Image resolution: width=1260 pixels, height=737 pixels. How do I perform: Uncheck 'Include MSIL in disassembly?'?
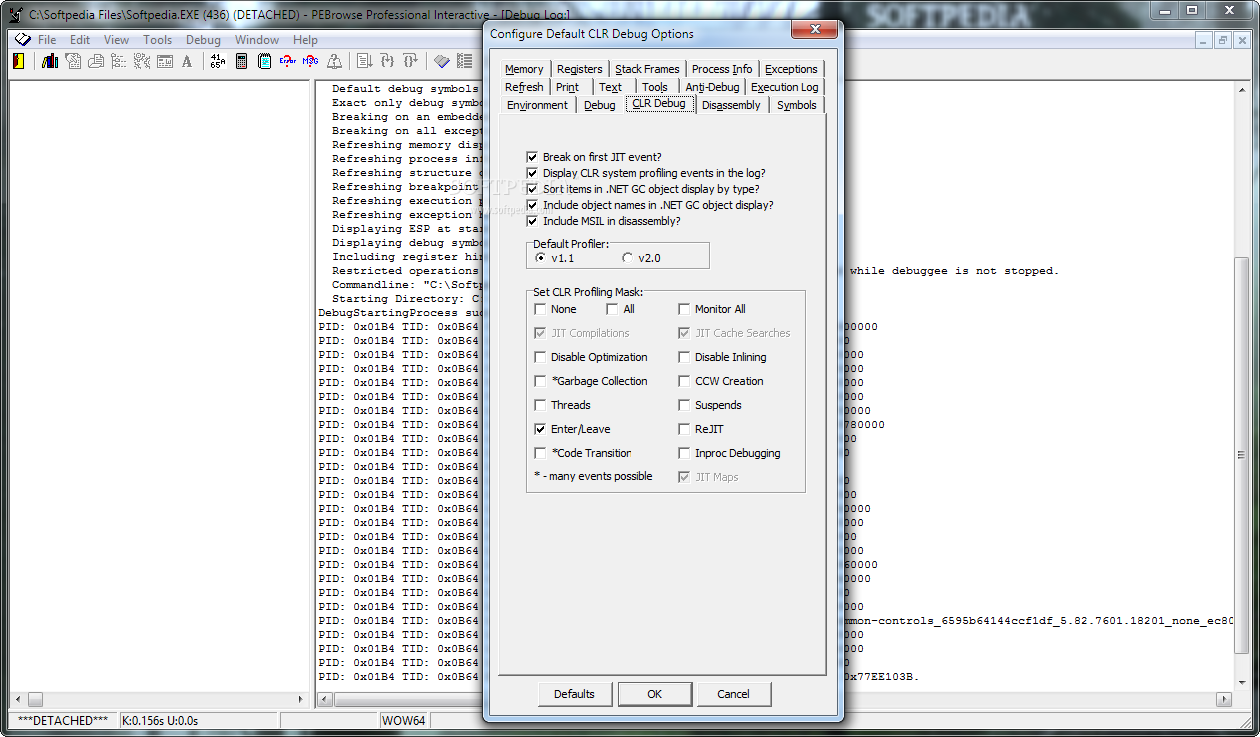coord(532,221)
